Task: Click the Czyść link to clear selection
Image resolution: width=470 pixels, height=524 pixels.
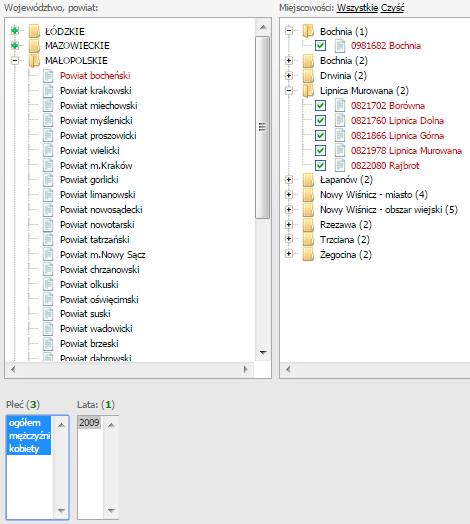Action: [x=392, y=7]
